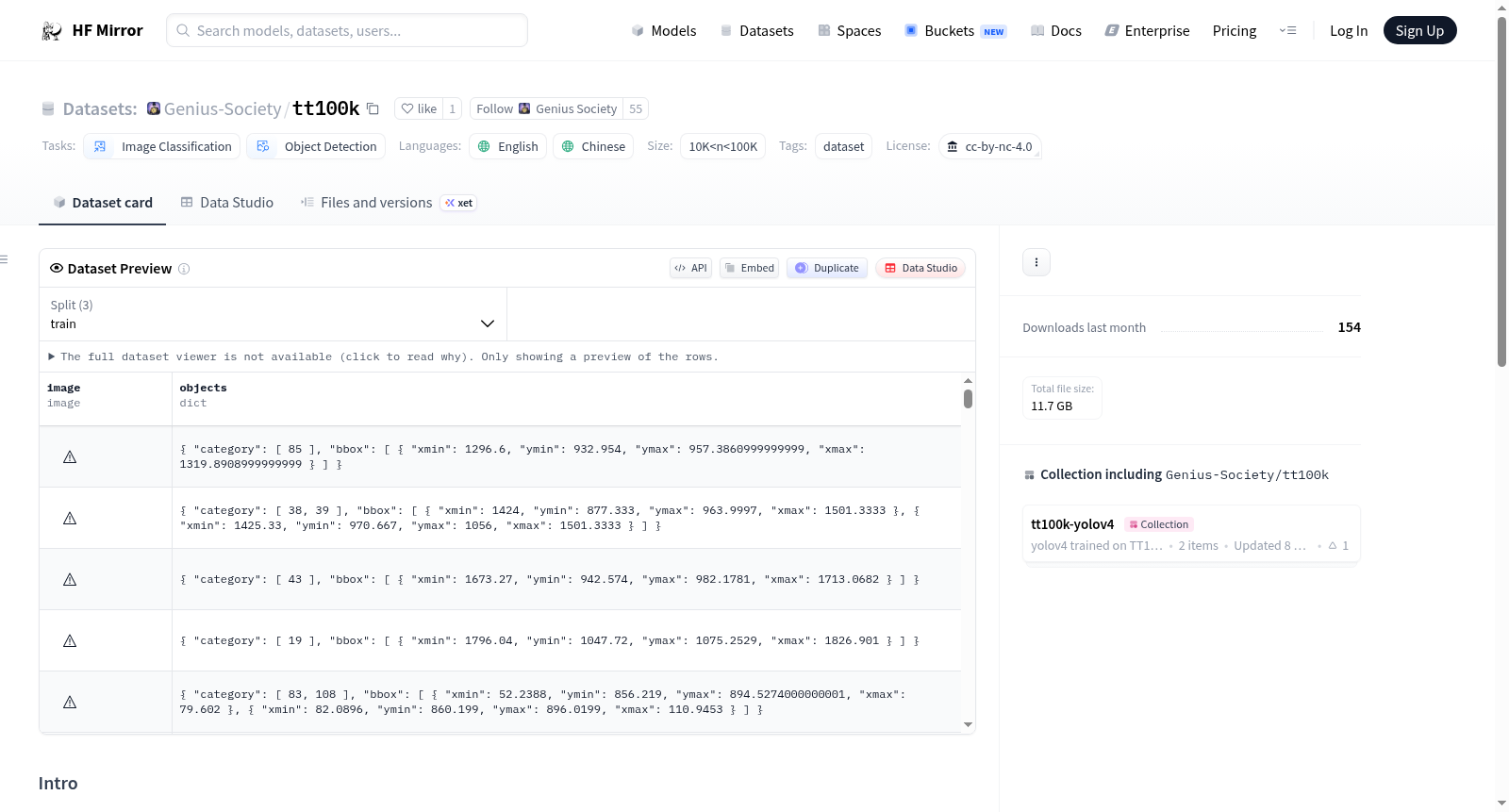Switch to the Dataset card tab
This screenshot has width=1509, height=812.
pos(103,203)
